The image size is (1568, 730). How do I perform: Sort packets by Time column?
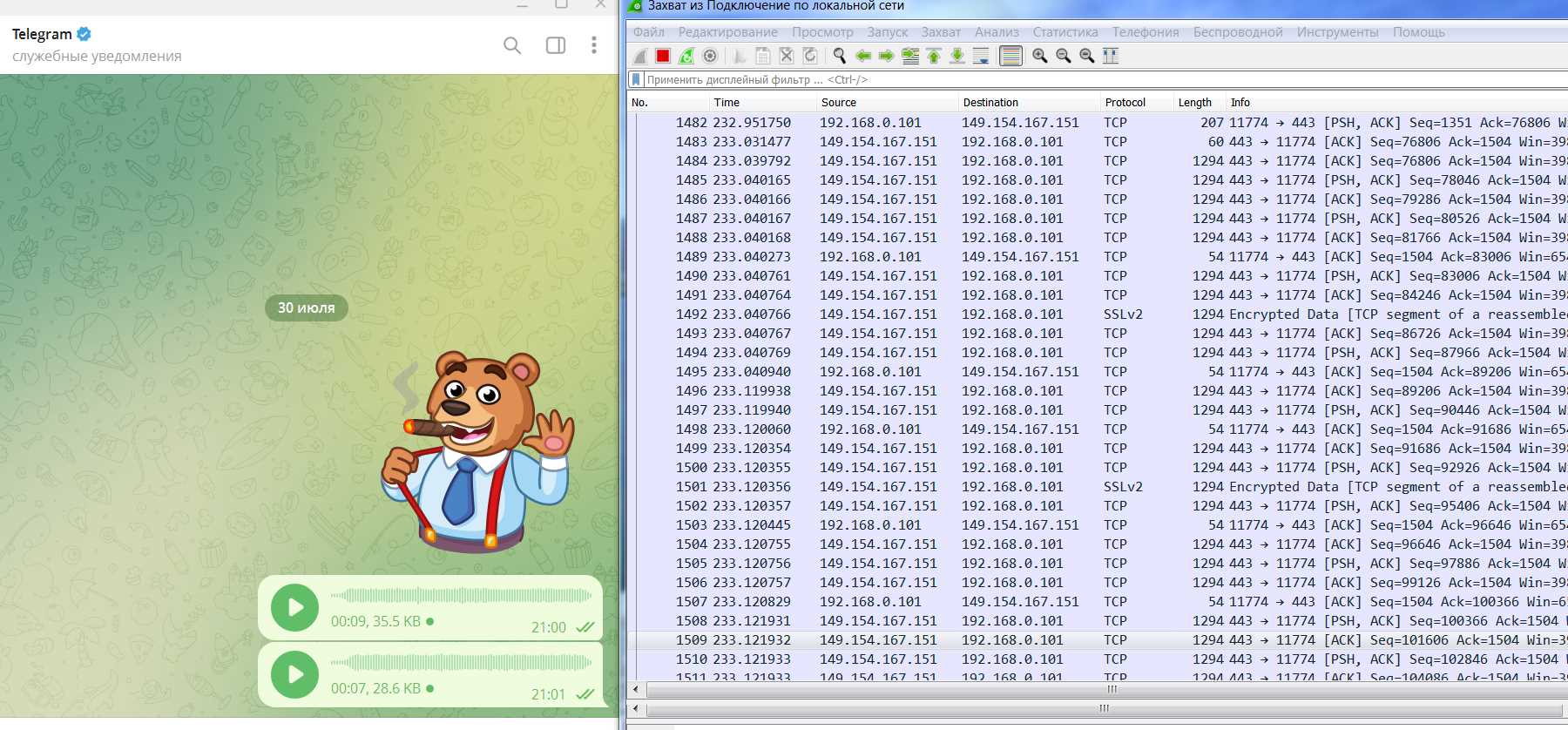click(x=764, y=103)
